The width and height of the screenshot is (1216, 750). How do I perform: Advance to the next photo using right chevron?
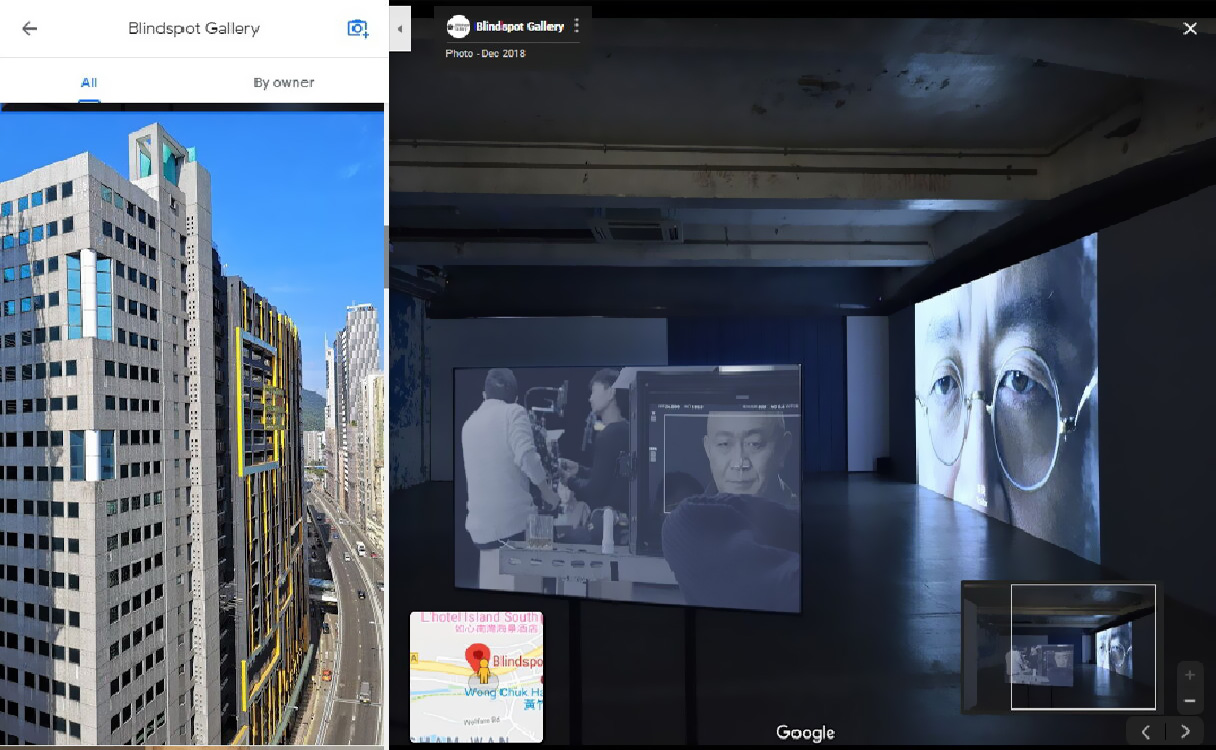pyautogui.click(x=1186, y=732)
